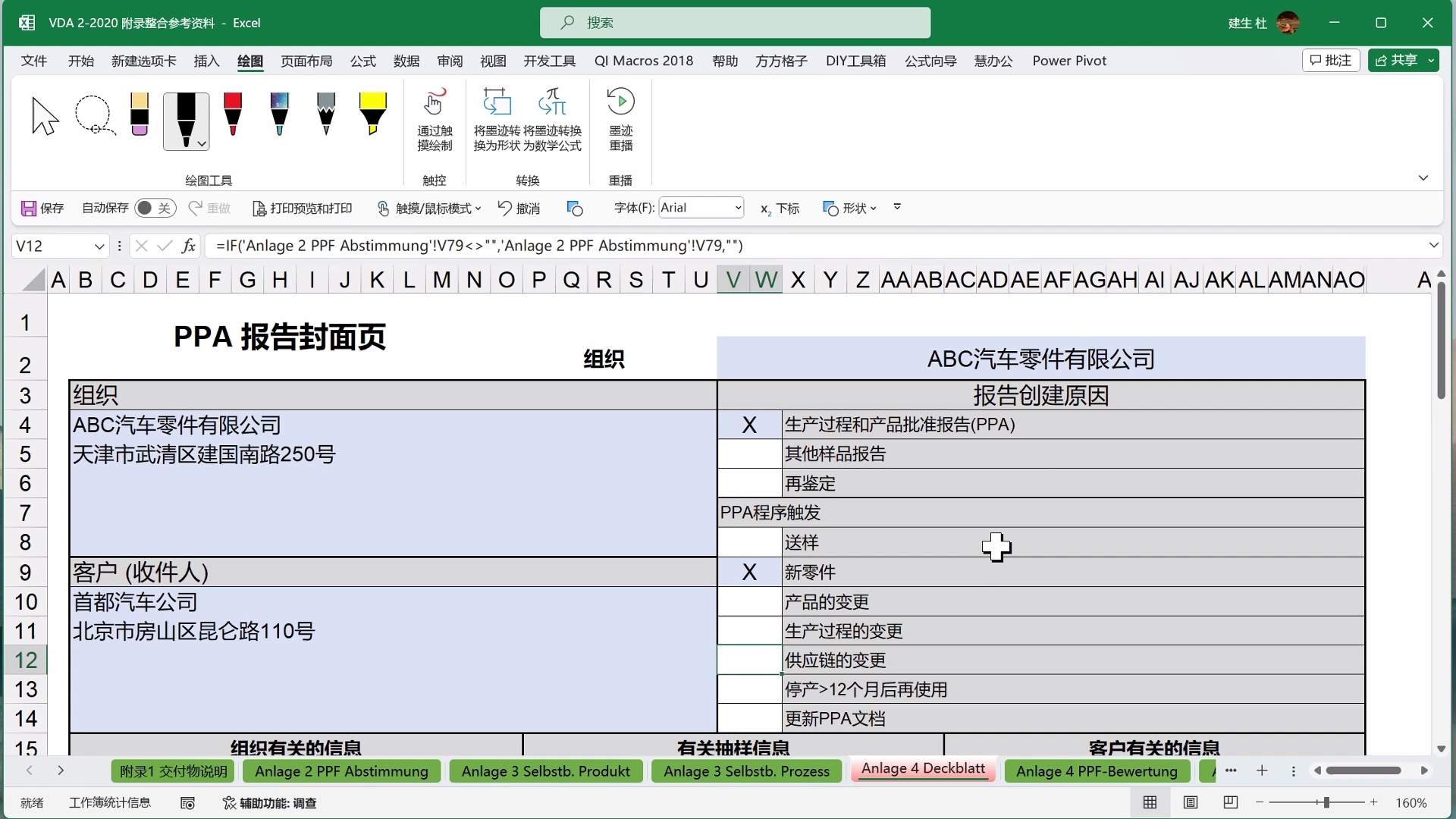Open 触摸/鼠标模式 dropdown
1456x819 pixels.
tap(477, 209)
